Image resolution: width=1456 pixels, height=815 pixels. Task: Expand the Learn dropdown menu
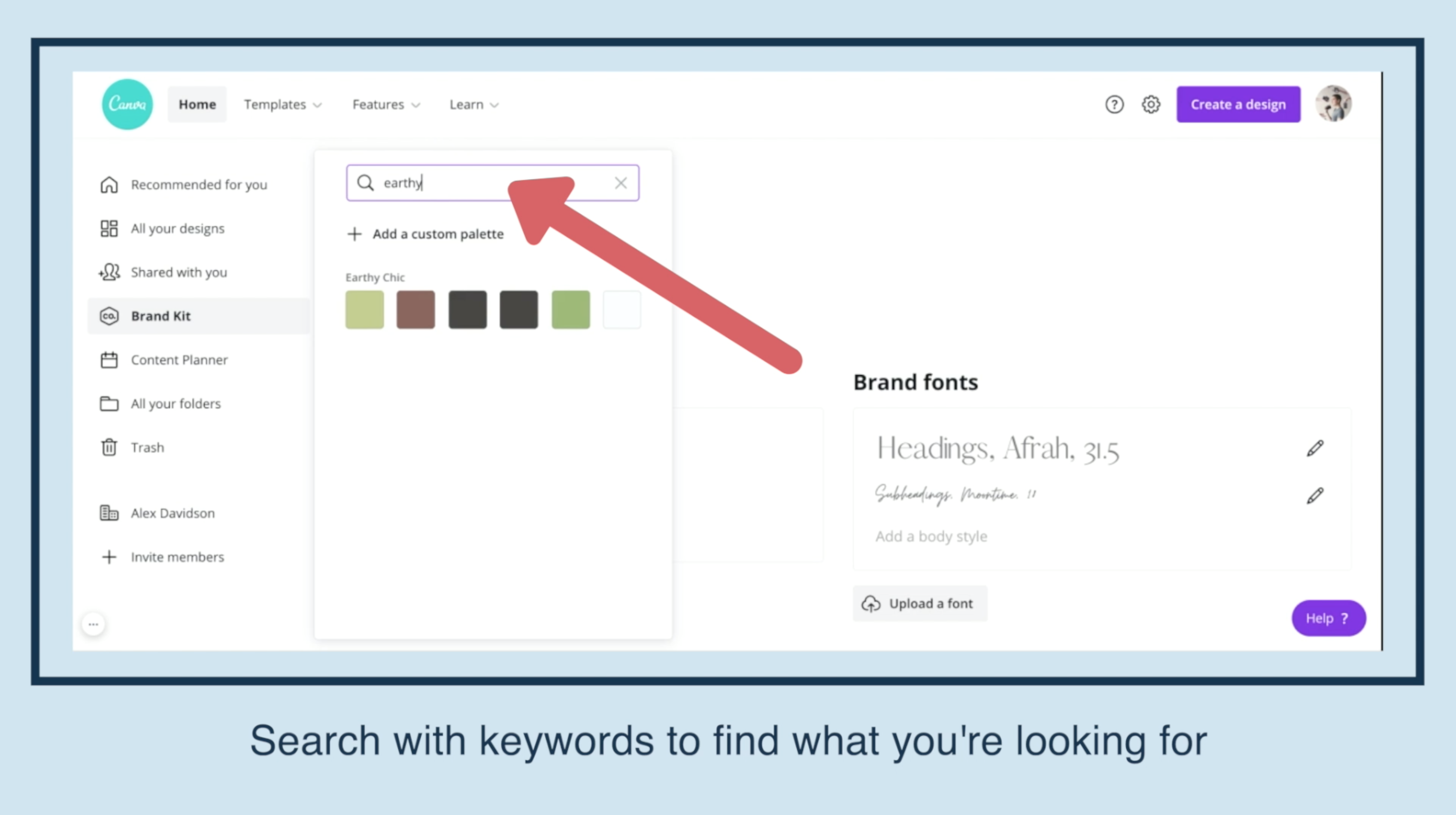click(474, 105)
